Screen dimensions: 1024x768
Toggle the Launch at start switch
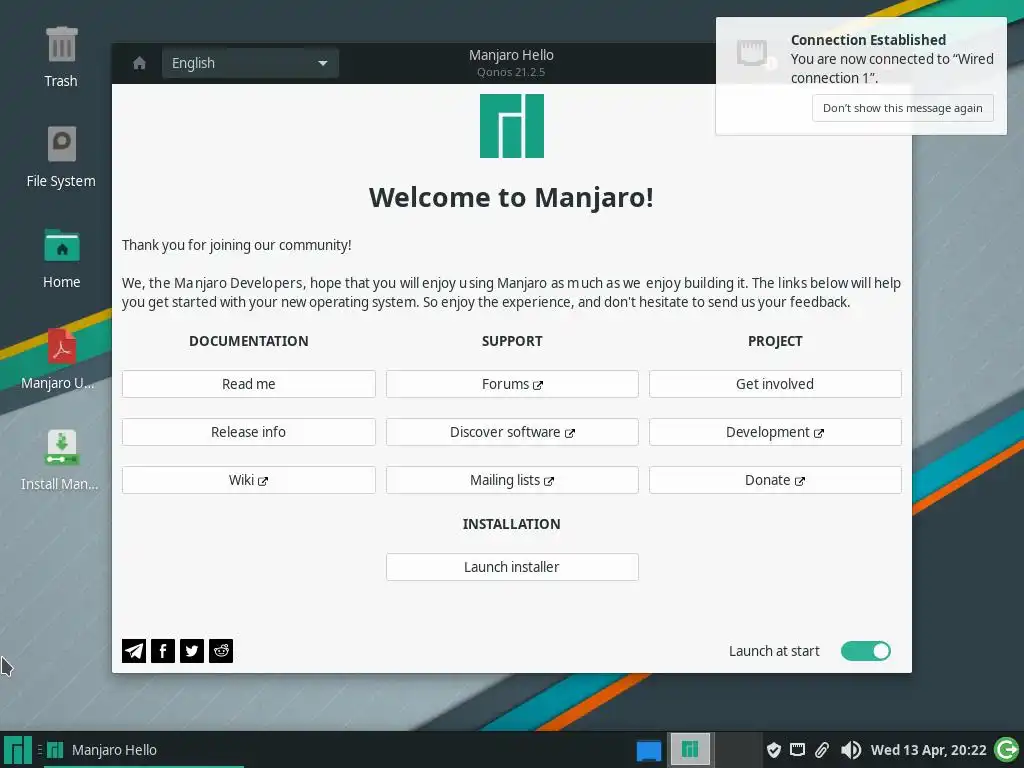865,651
